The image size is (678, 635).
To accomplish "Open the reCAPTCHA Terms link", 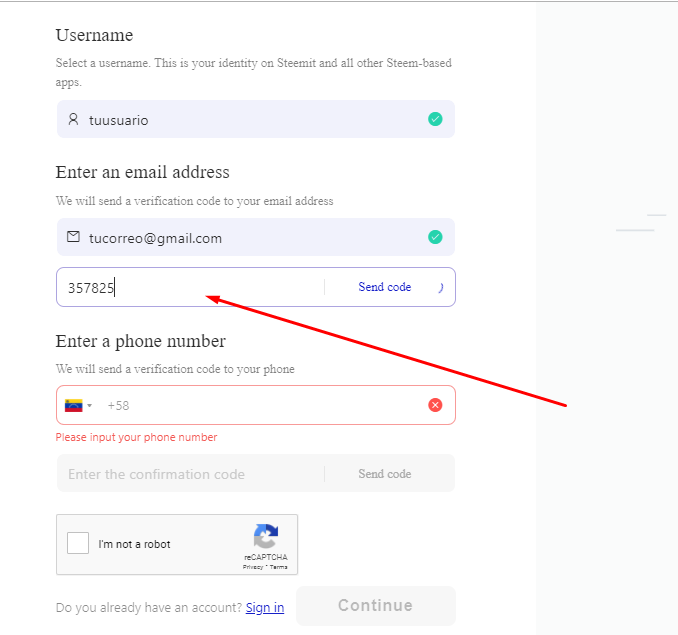I will [x=278, y=567].
